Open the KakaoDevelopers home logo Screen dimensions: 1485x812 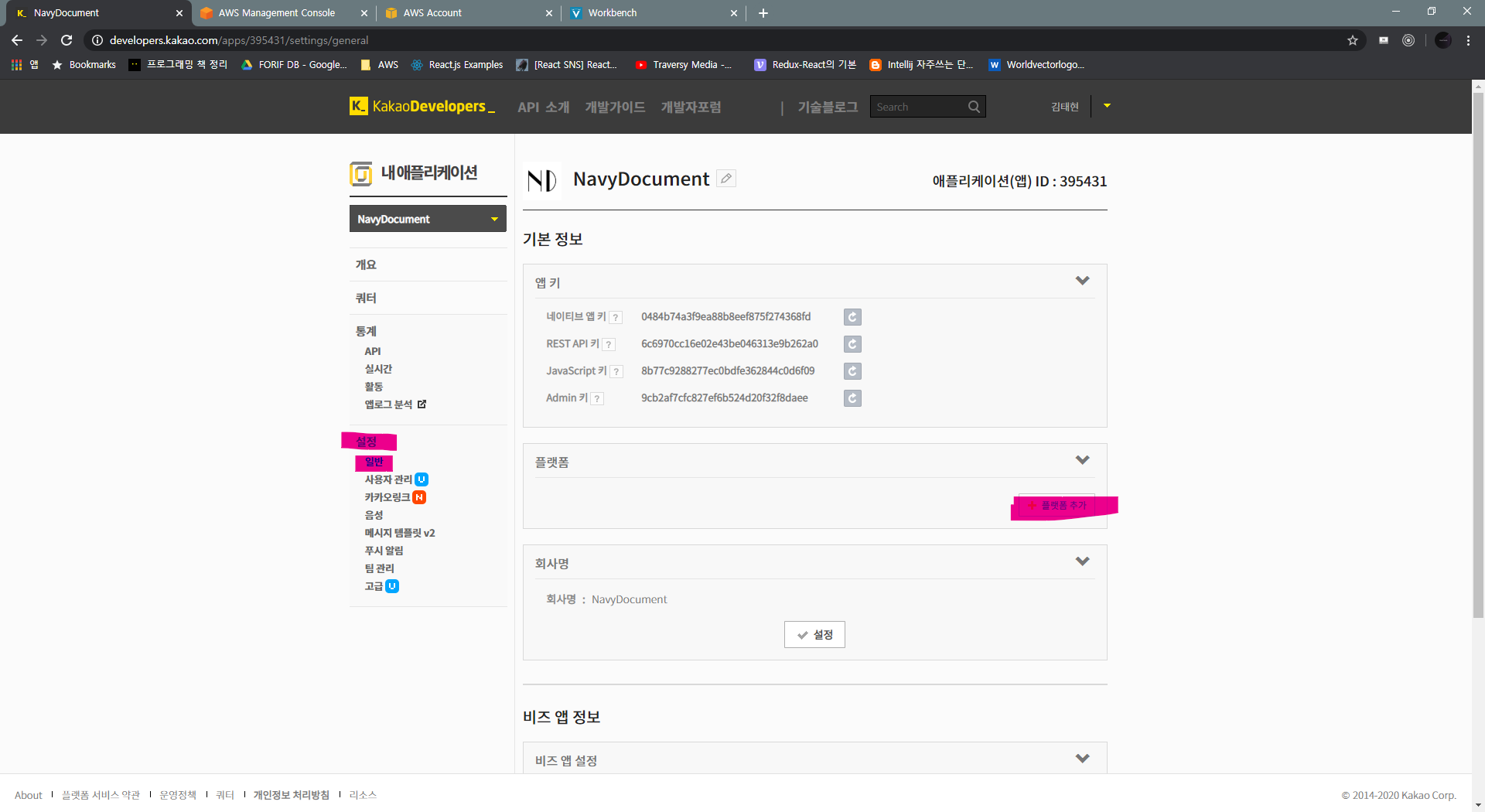[422, 107]
